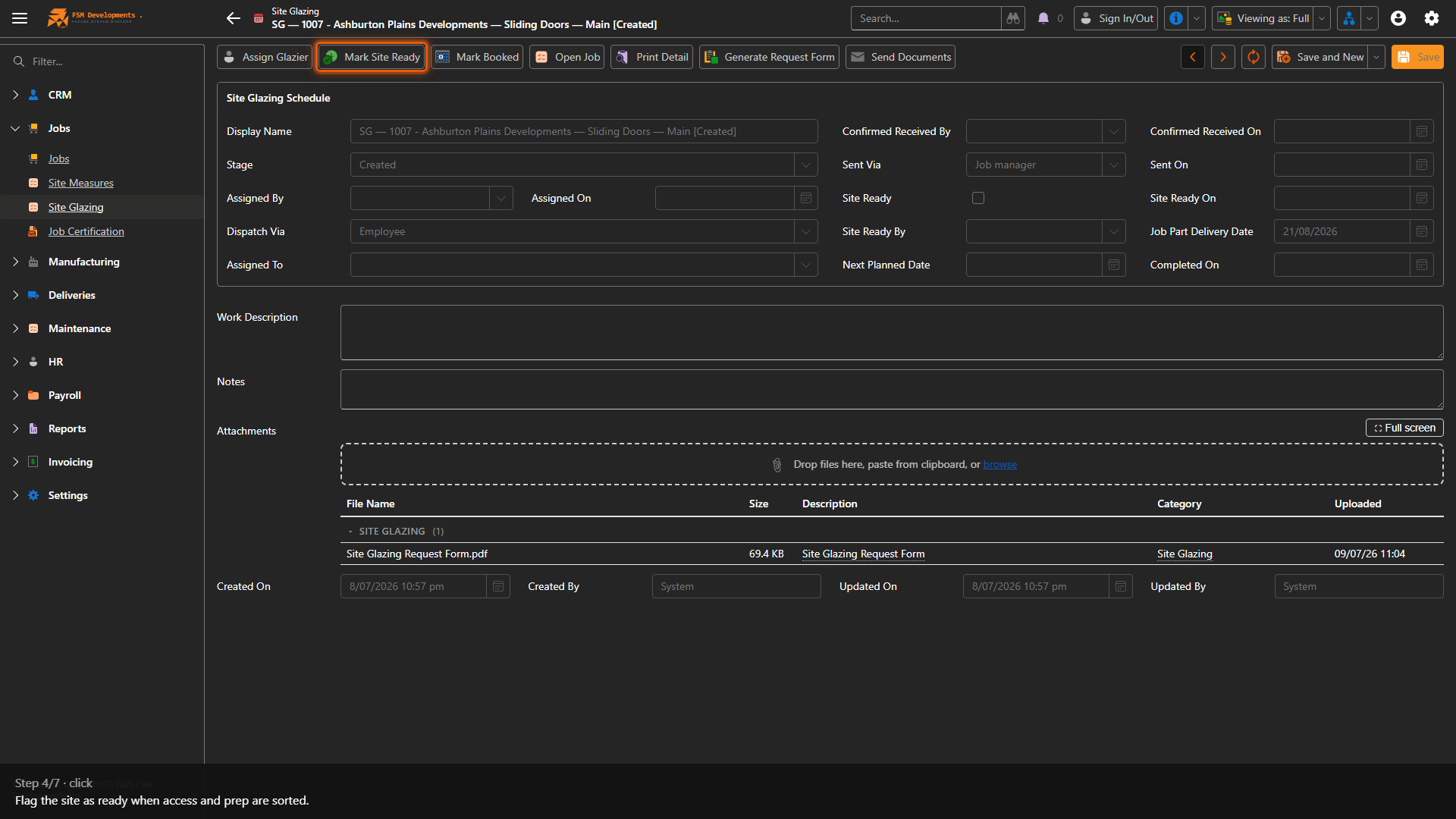Tick the Site Ready checkbox

pyautogui.click(x=978, y=198)
